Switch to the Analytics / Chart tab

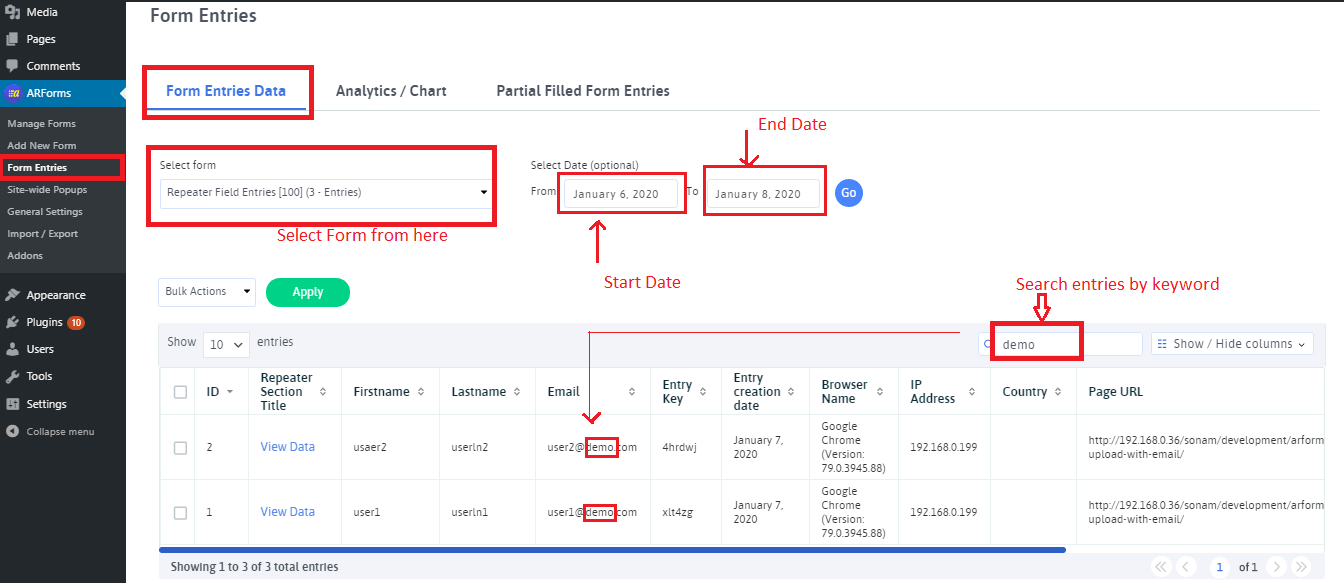(x=391, y=91)
